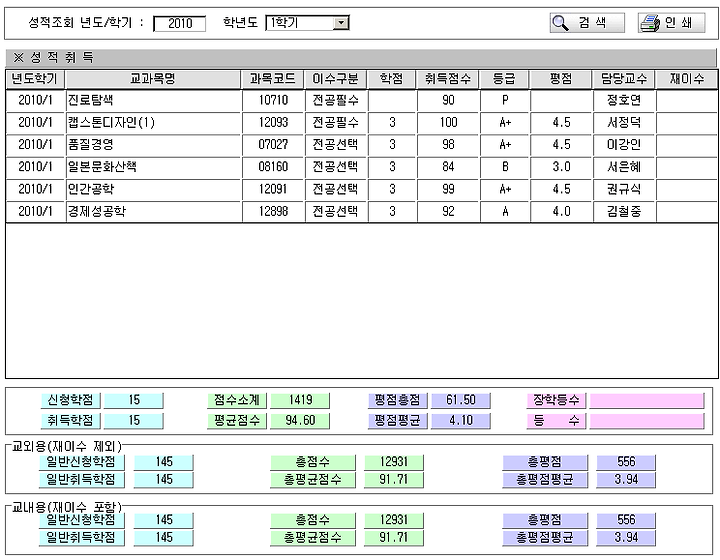Click professor name 김철중
Viewport: 720px width, 560px height.
click(624, 211)
